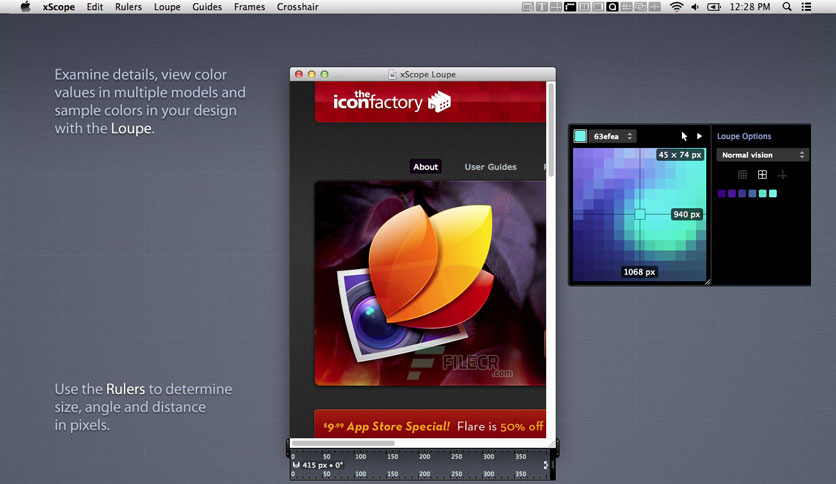Viewport: 836px width, 484px height.
Task: Open the Guides menu
Action: (207, 7)
